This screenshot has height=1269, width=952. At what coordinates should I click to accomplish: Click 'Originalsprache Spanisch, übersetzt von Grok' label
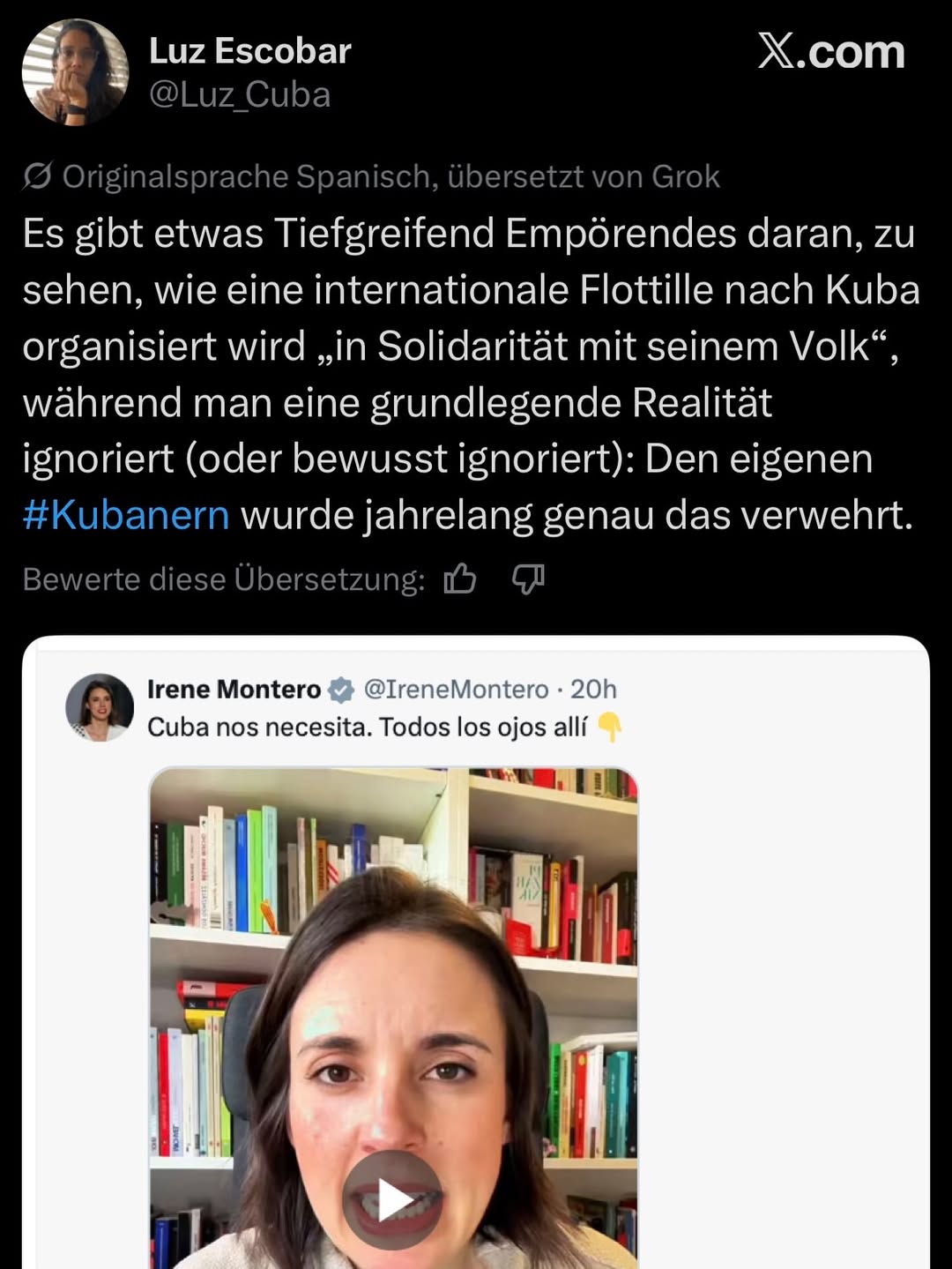[390, 176]
